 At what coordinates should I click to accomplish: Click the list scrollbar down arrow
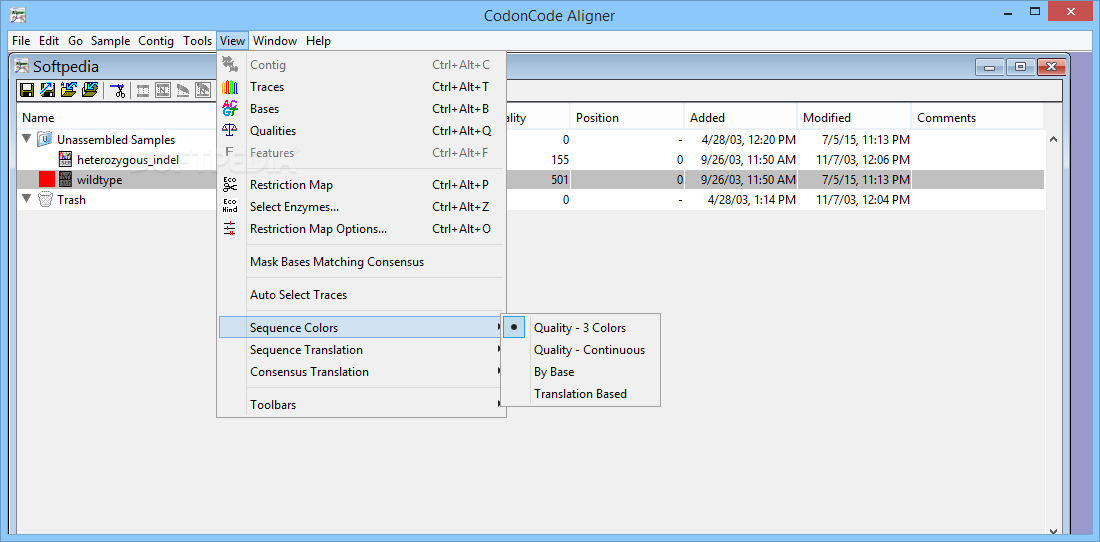point(1052,531)
